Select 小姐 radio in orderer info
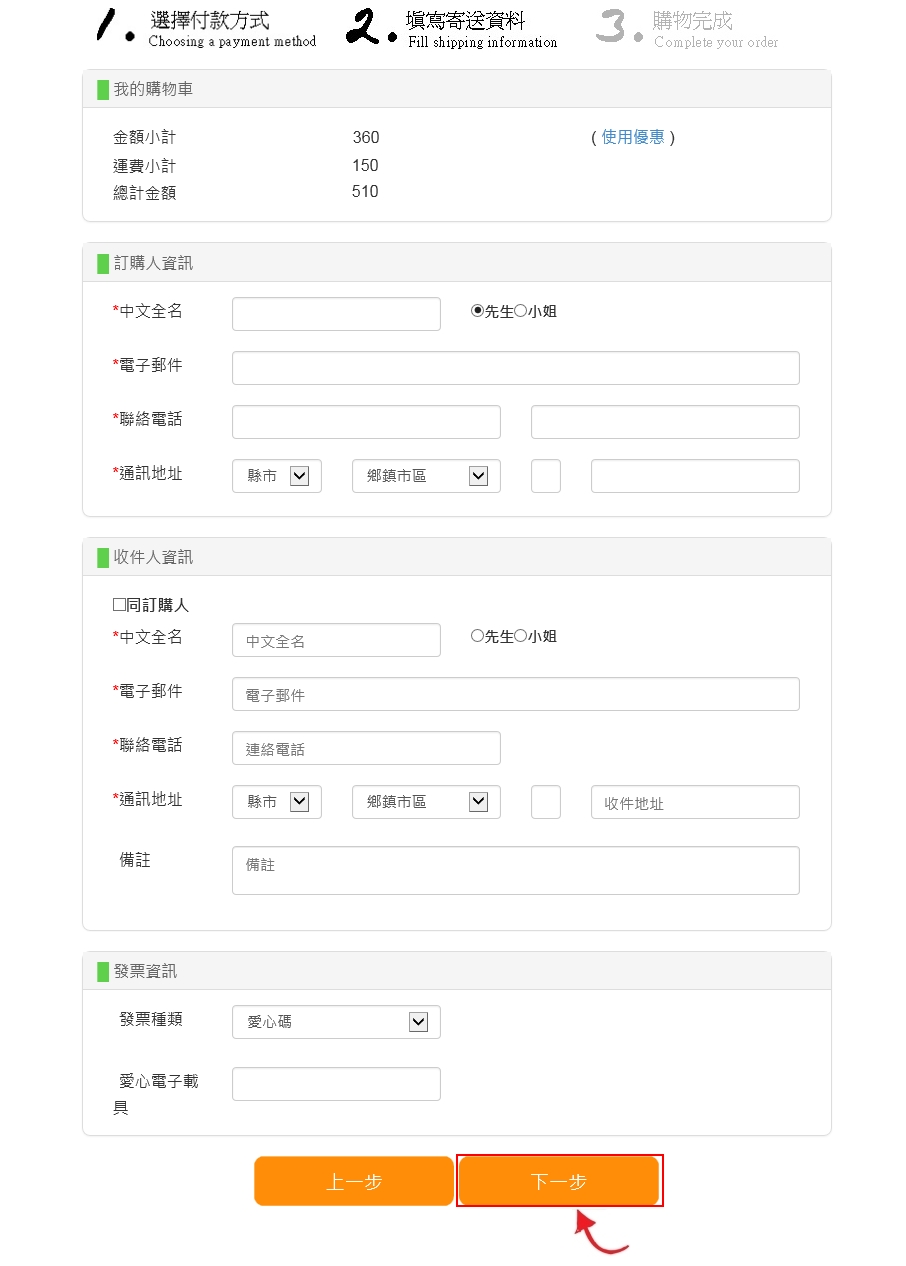The image size is (906, 1266). tap(521, 311)
